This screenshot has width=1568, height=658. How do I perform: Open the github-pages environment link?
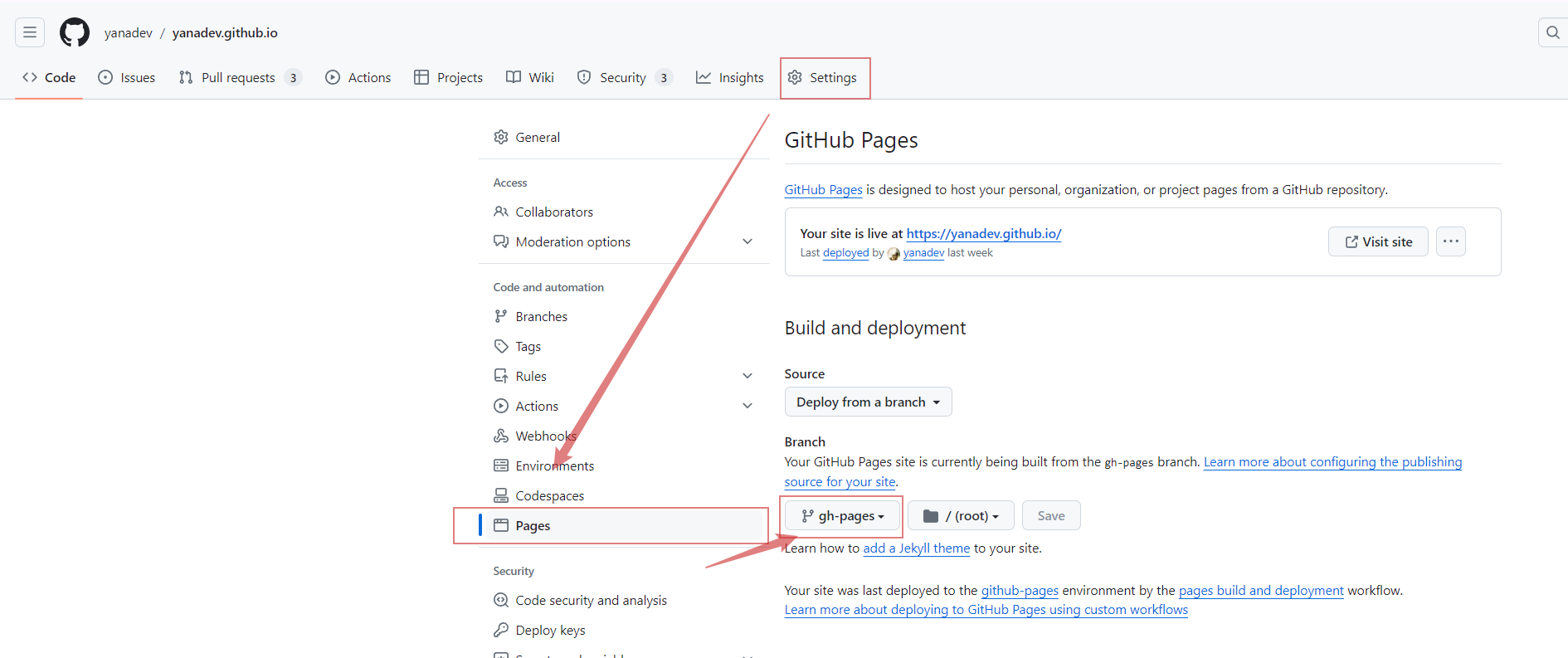tap(1020, 591)
